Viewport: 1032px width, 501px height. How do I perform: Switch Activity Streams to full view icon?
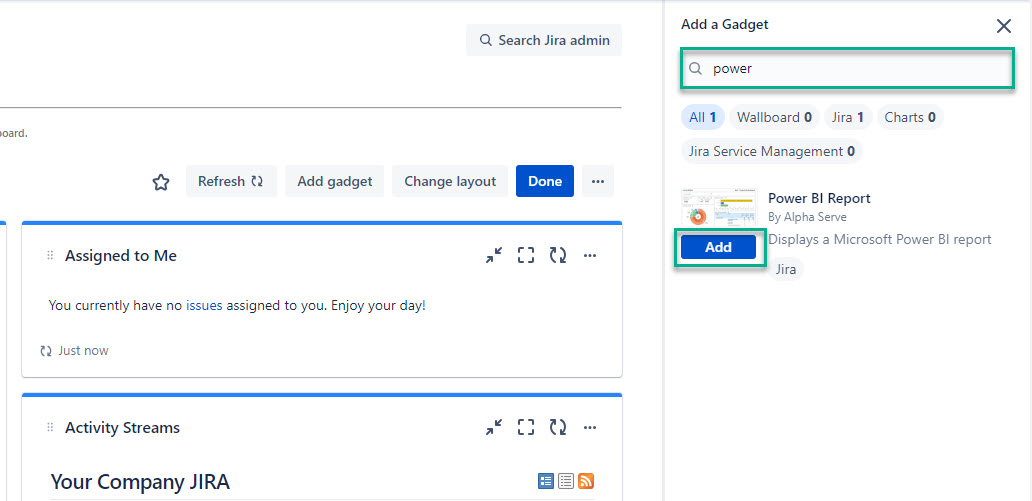546,481
